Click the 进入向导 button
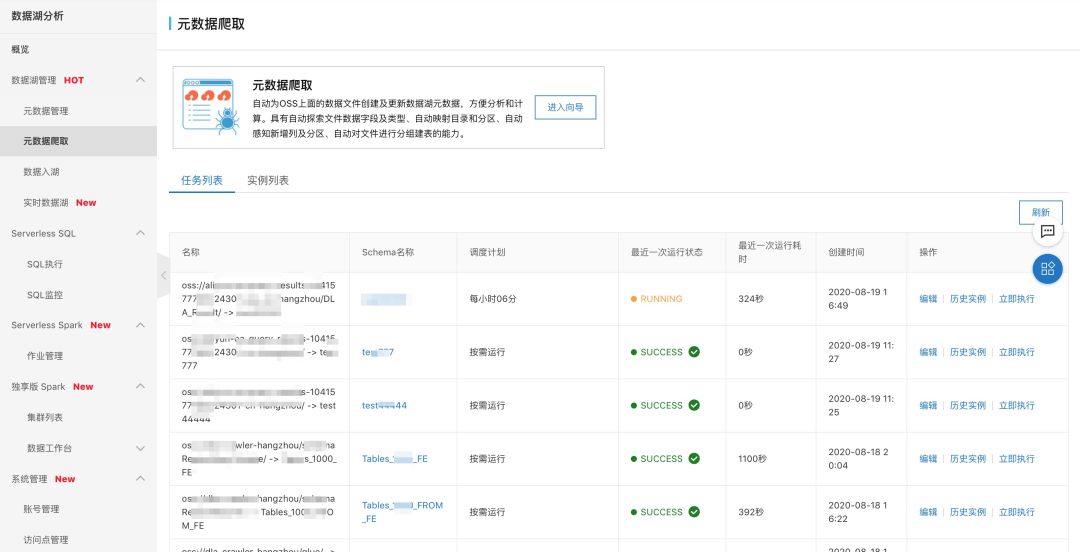 click(565, 107)
